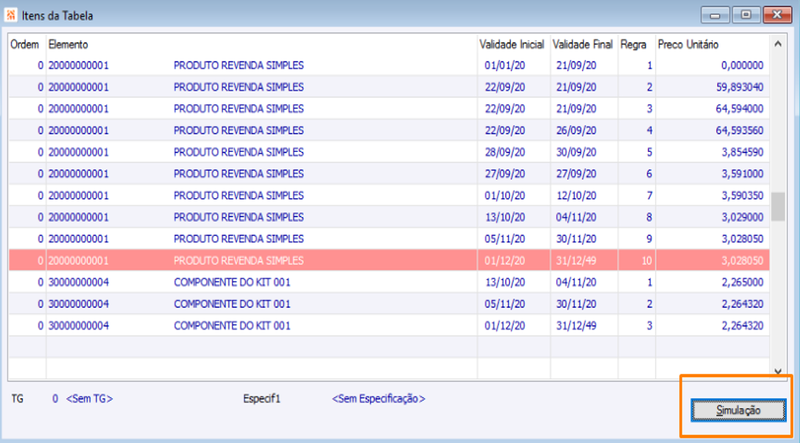
Task: Click the Regra value 6 cell
Action: click(x=649, y=174)
